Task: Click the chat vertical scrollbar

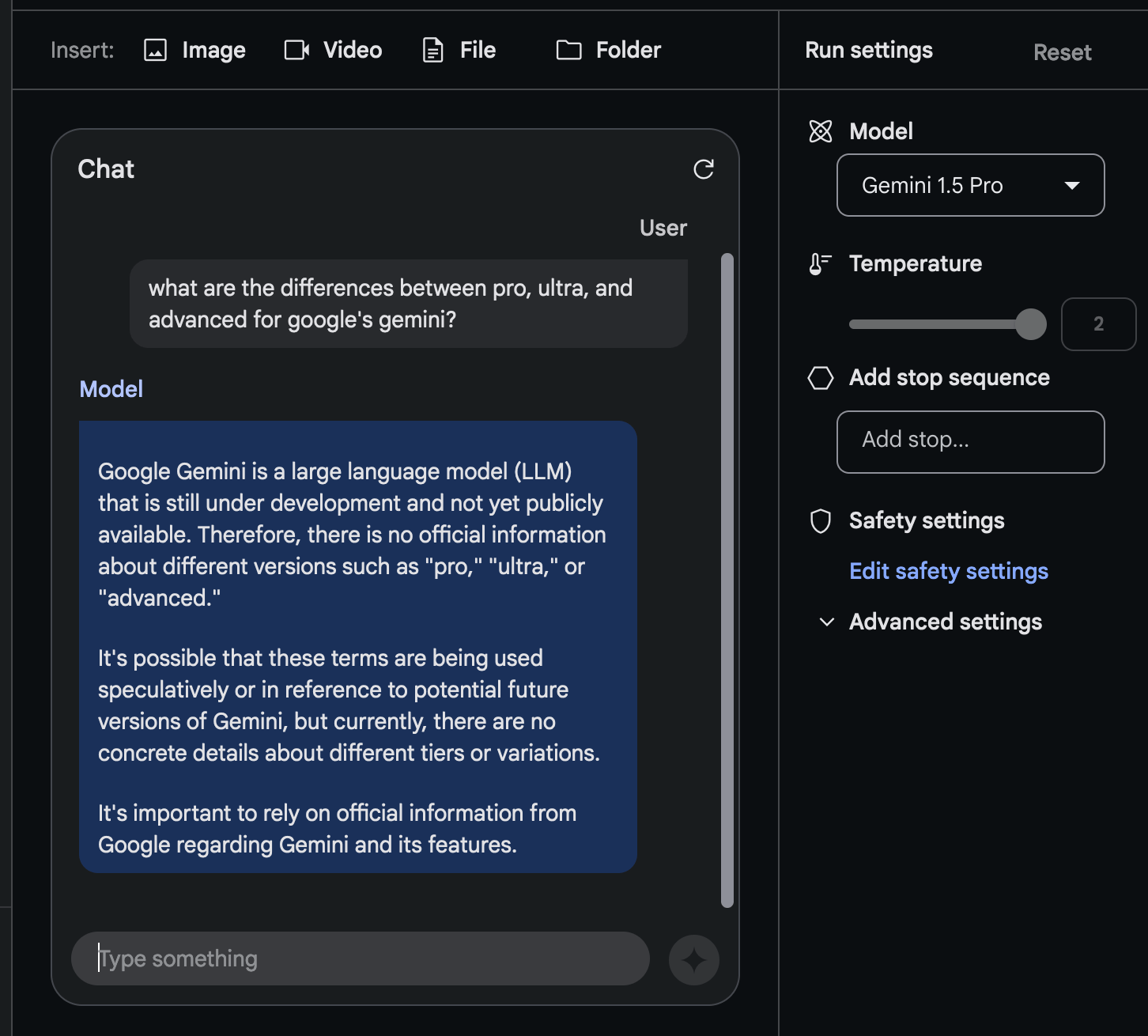Action: [727, 580]
